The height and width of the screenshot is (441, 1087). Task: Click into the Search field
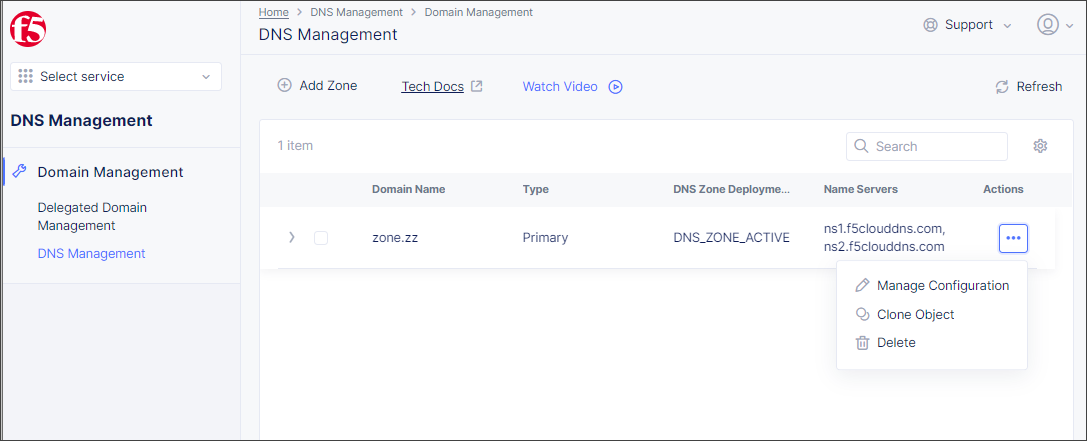pyautogui.click(x=927, y=146)
